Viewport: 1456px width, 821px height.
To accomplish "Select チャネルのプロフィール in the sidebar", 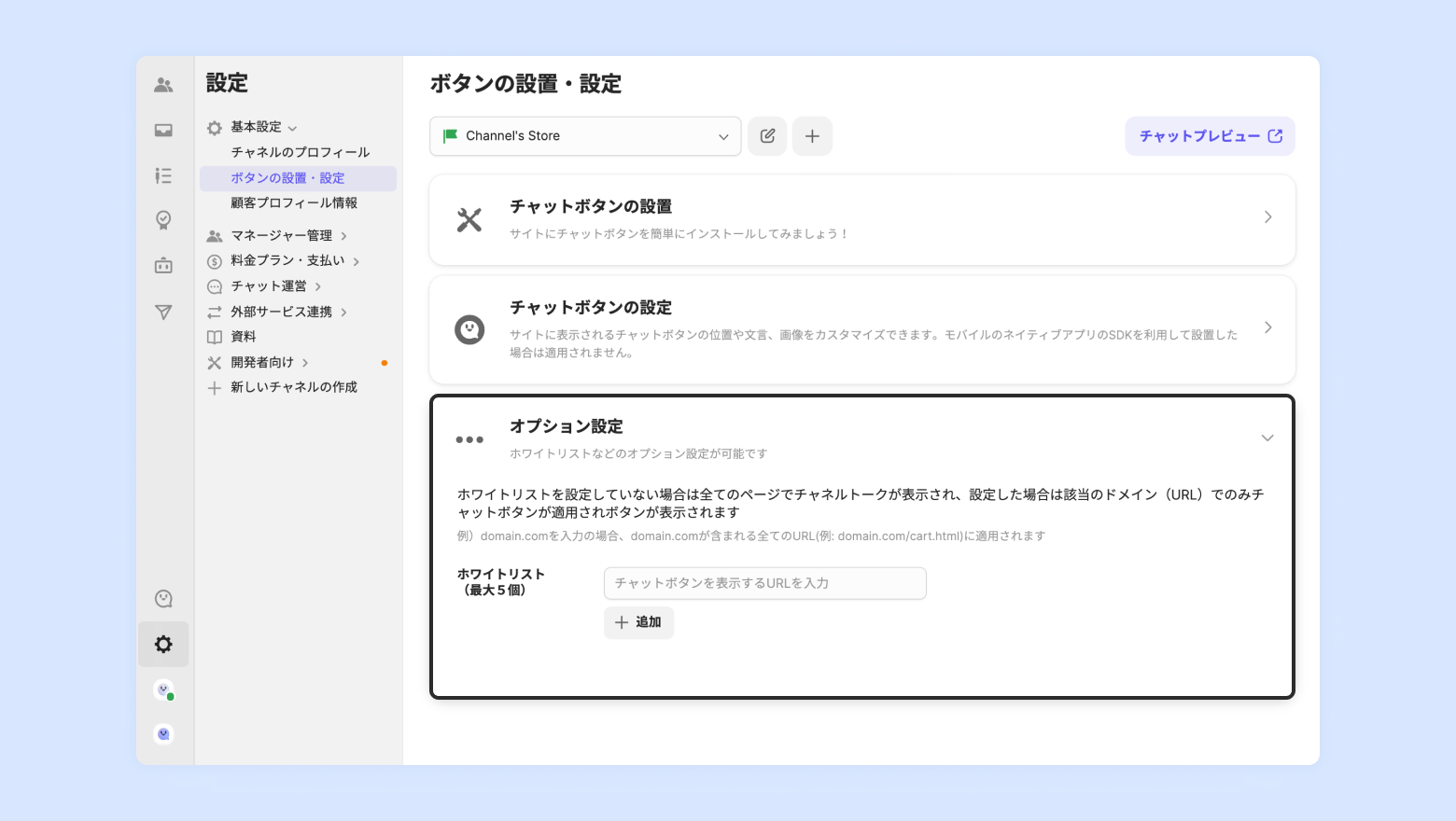I will tap(301, 152).
